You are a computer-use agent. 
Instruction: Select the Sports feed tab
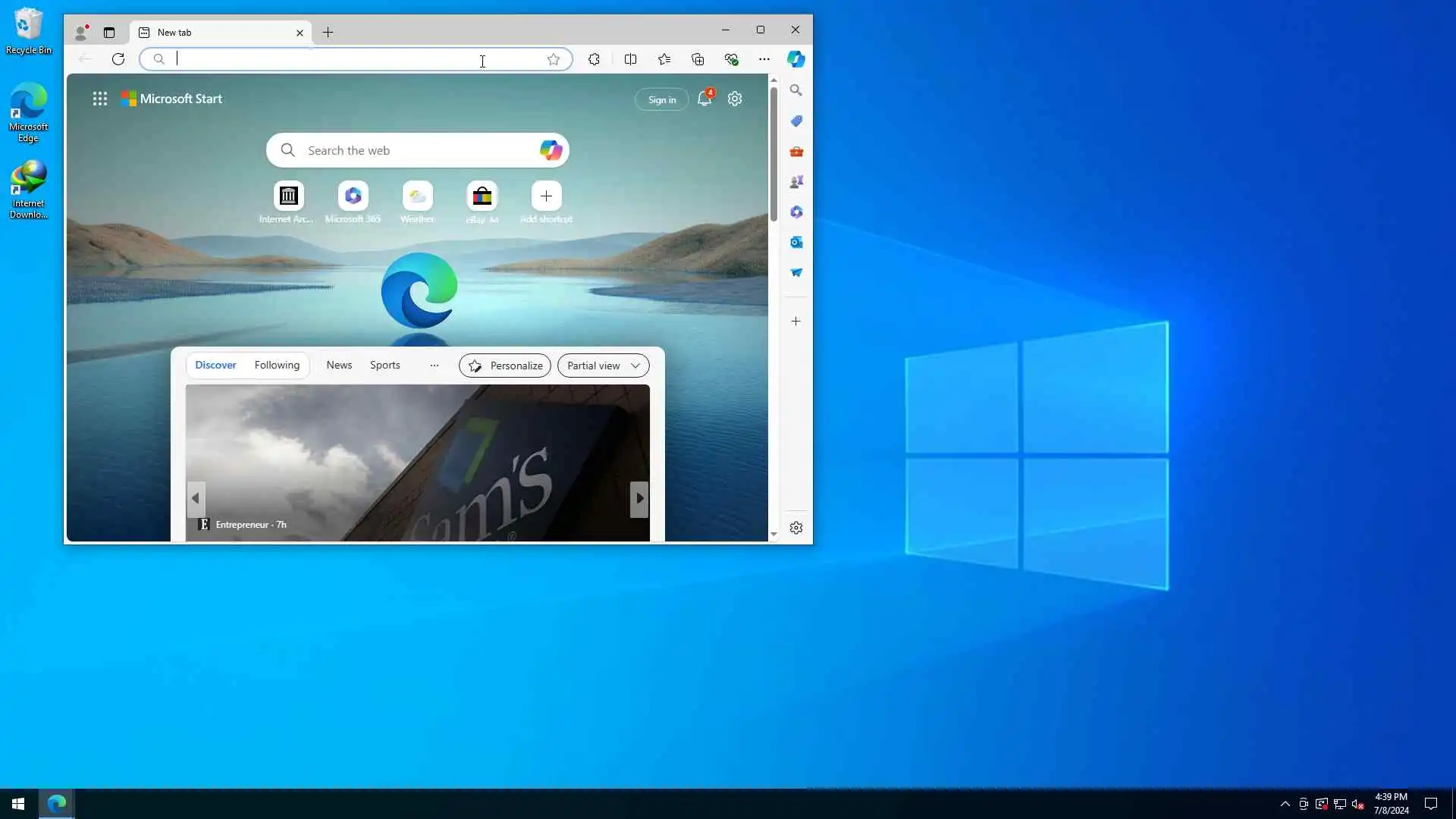point(384,366)
